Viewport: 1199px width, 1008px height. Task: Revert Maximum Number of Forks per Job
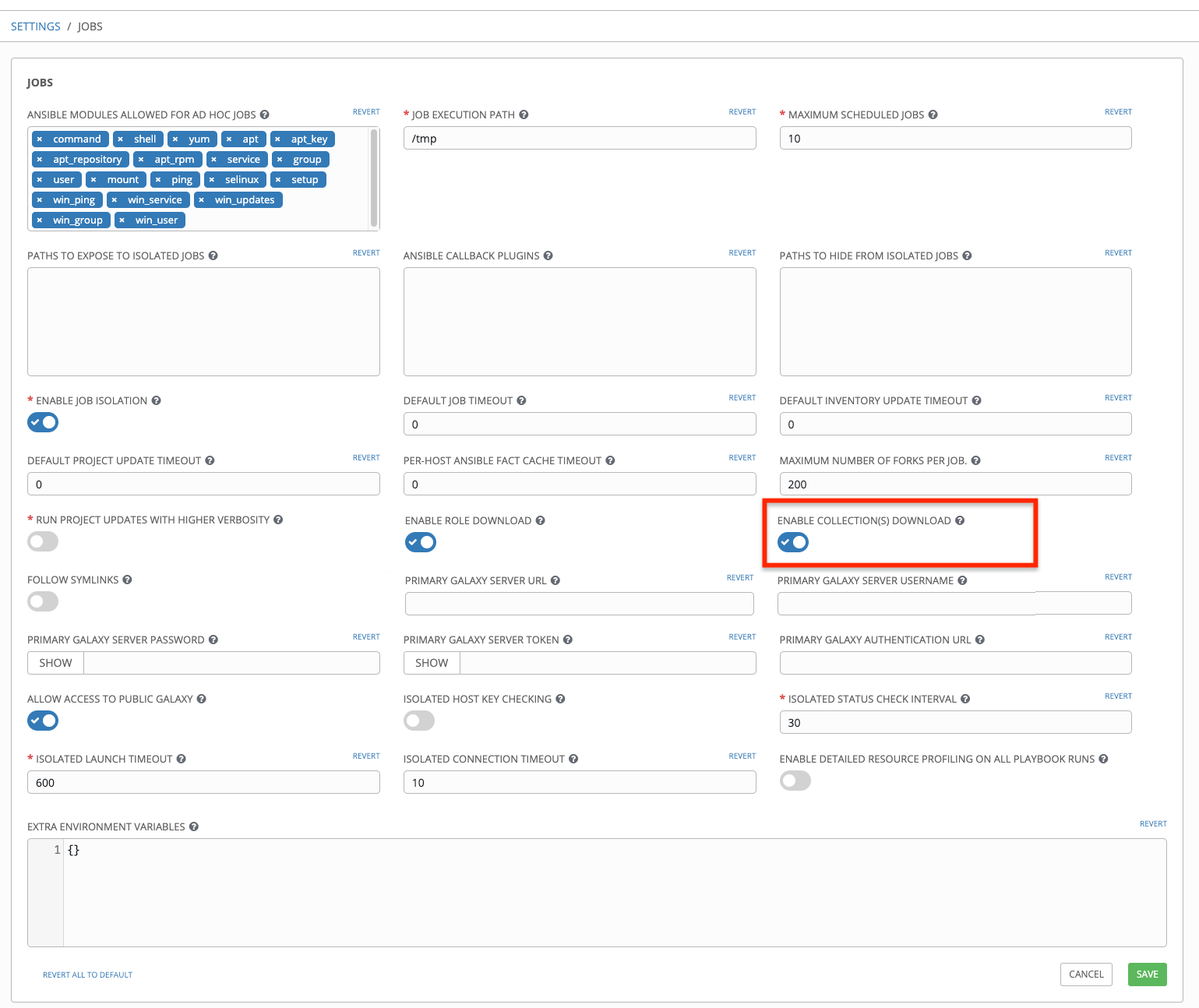coord(1118,458)
